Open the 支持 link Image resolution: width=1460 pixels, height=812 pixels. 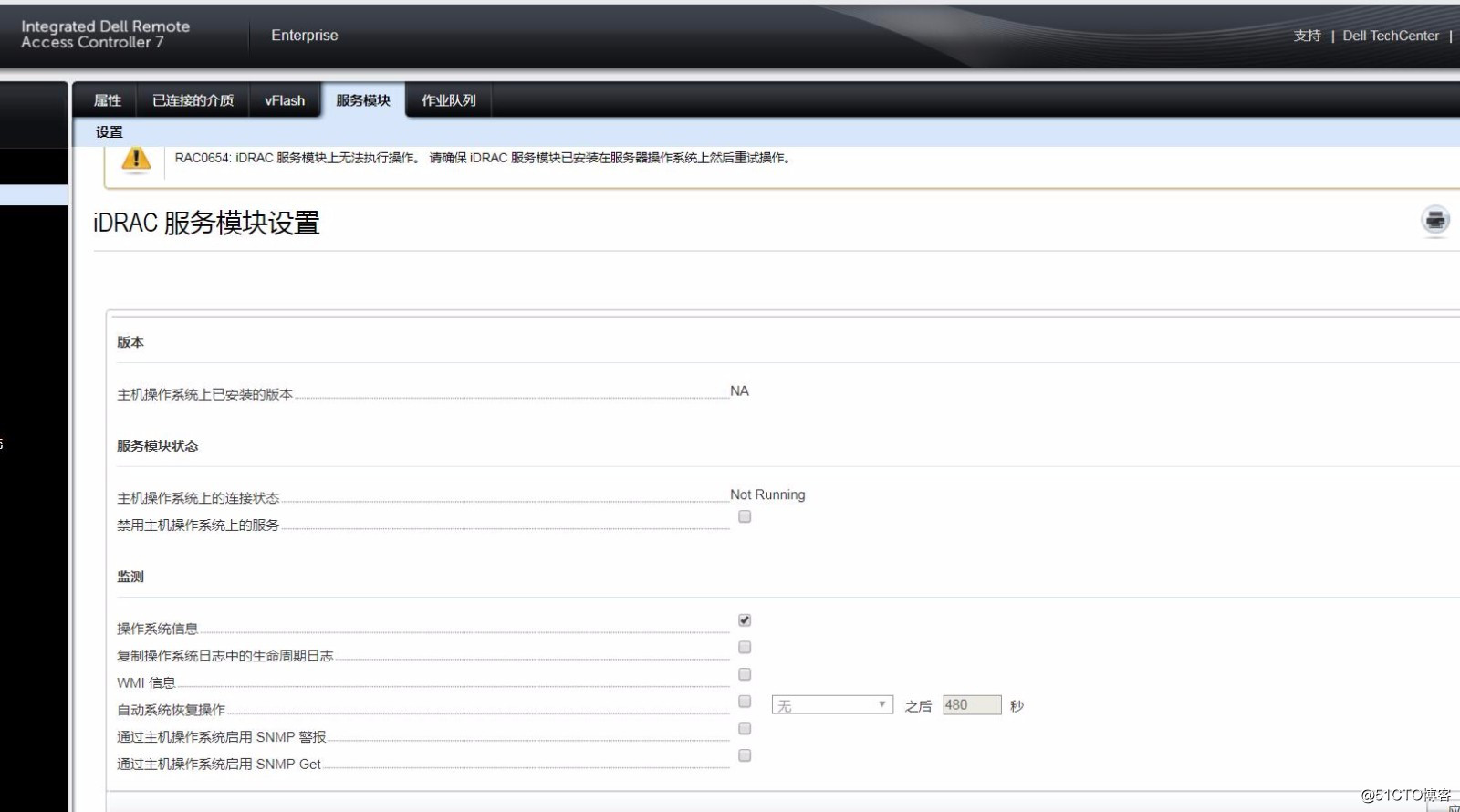[1308, 36]
